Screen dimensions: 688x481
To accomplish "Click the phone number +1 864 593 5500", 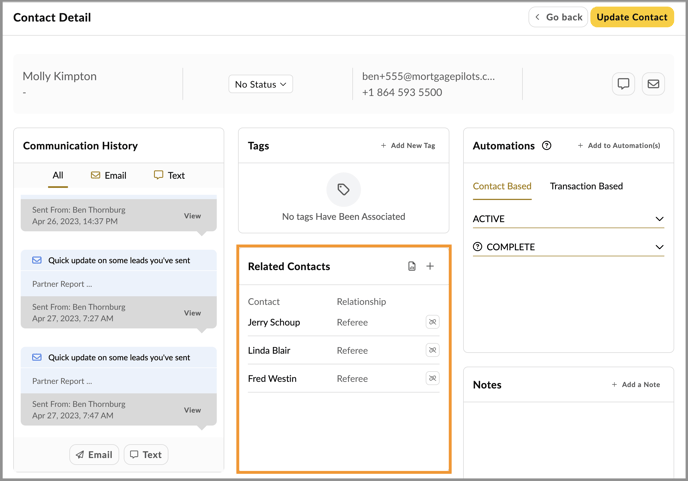I will [x=402, y=92].
